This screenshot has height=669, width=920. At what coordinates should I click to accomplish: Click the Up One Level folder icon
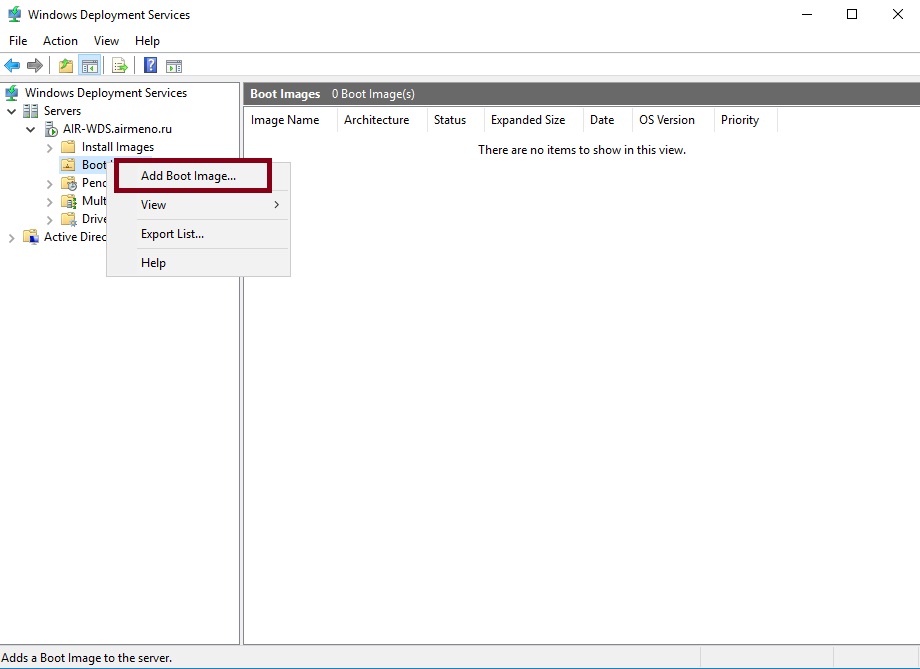tap(66, 66)
